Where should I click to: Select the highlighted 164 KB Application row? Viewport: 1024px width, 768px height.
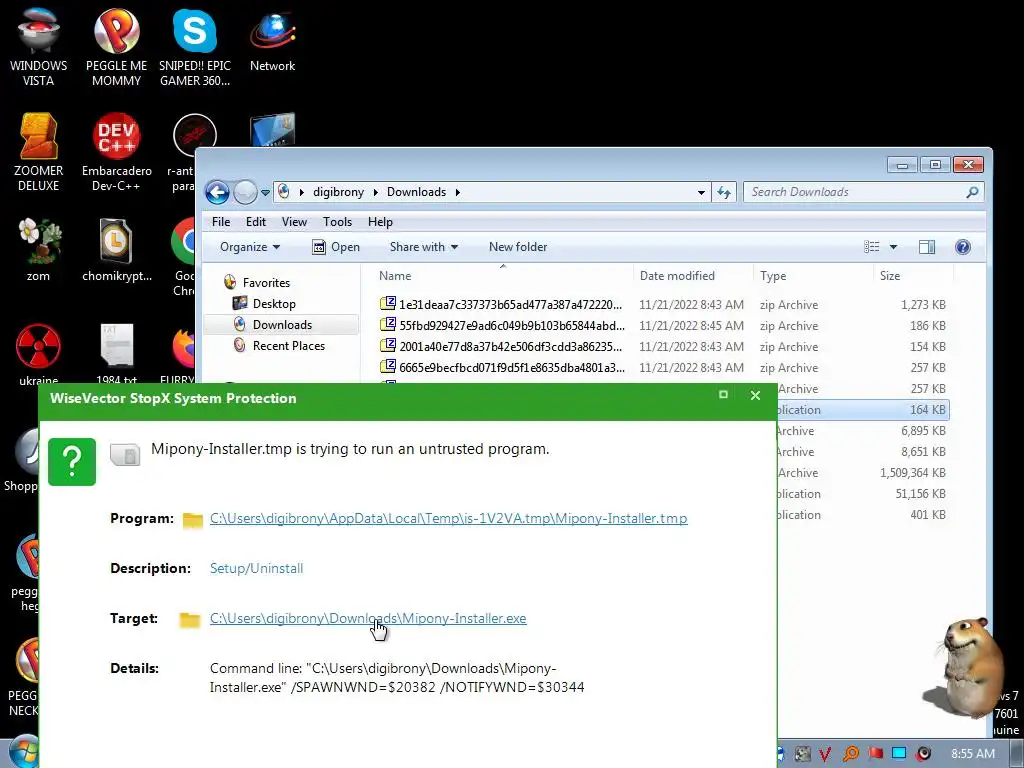(x=863, y=409)
